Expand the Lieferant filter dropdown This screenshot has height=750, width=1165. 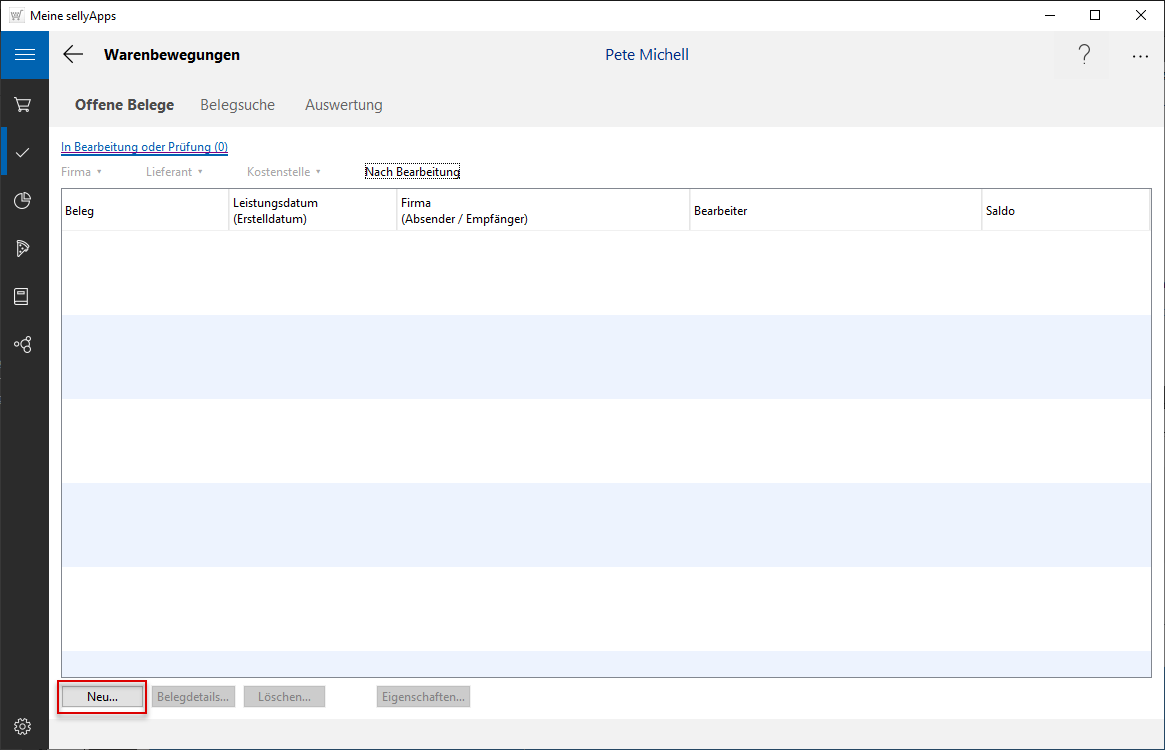tap(174, 172)
